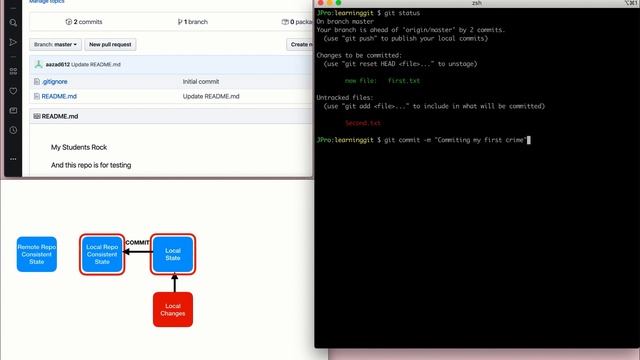Image resolution: width=640 pixels, height=360 pixels.
Task: Click the branch icon beside 1 branch
Action: tap(180, 22)
